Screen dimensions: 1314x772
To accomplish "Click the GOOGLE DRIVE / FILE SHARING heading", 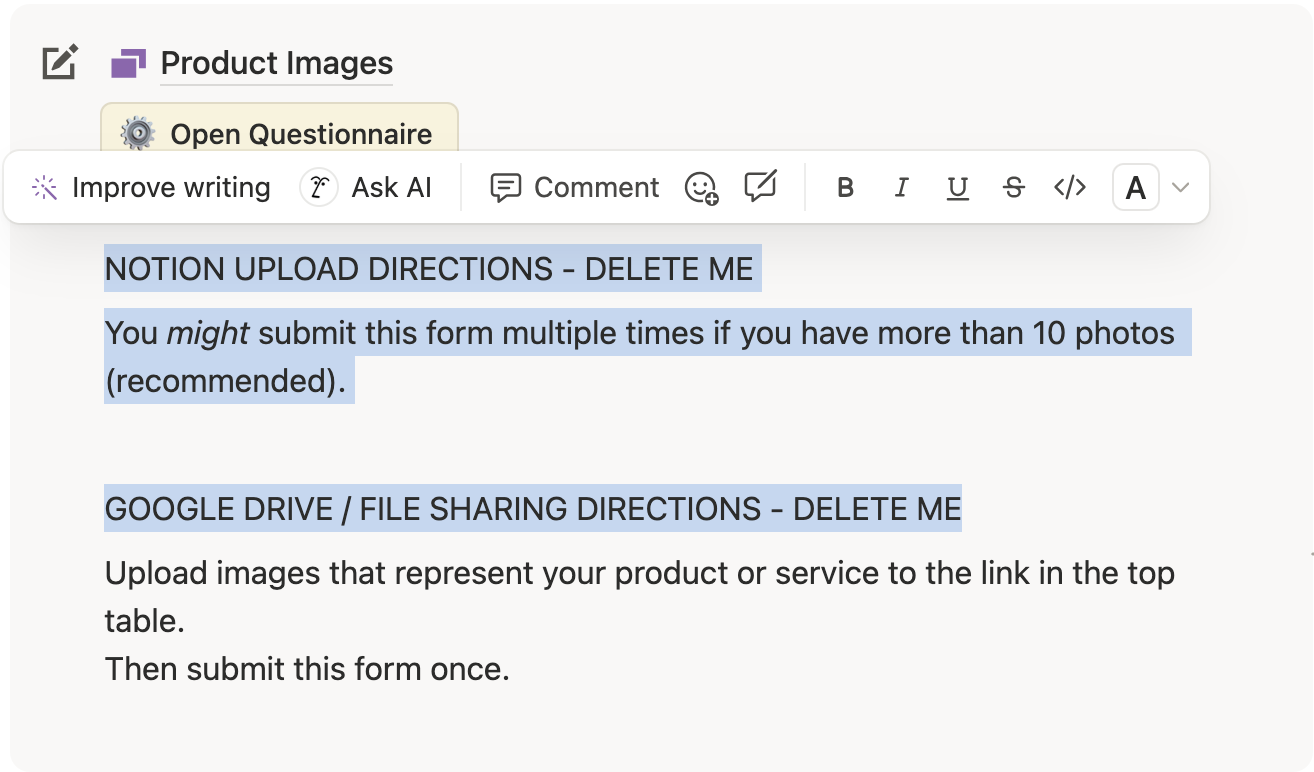I will pyautogui.click(x=532, y=509).
